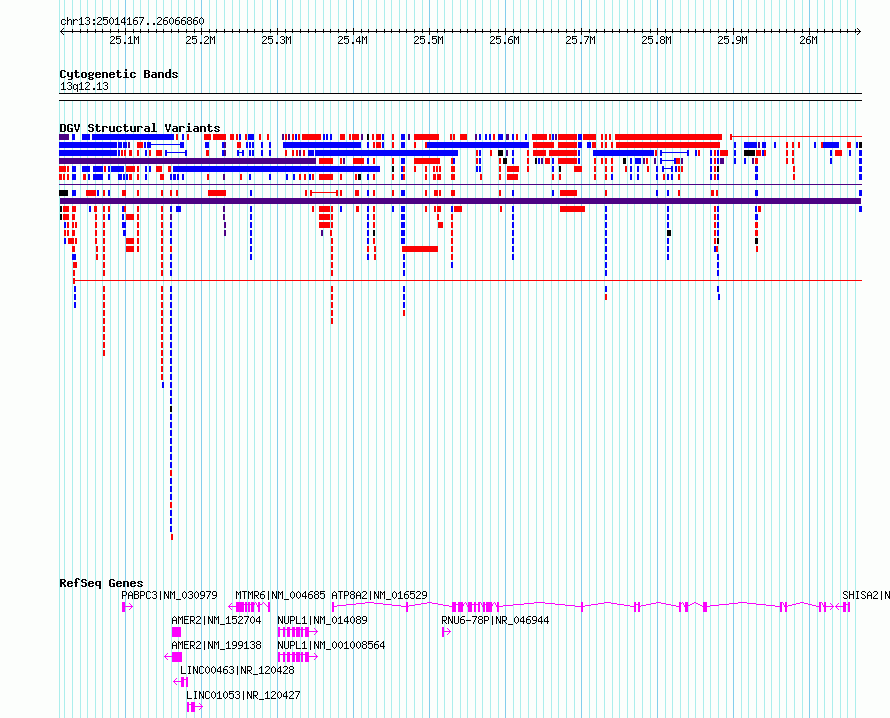Open the NUPL1|NM_001008564 gene label
Image resolution: width=890 pixels, height=718 pixels.
[331, 645]
